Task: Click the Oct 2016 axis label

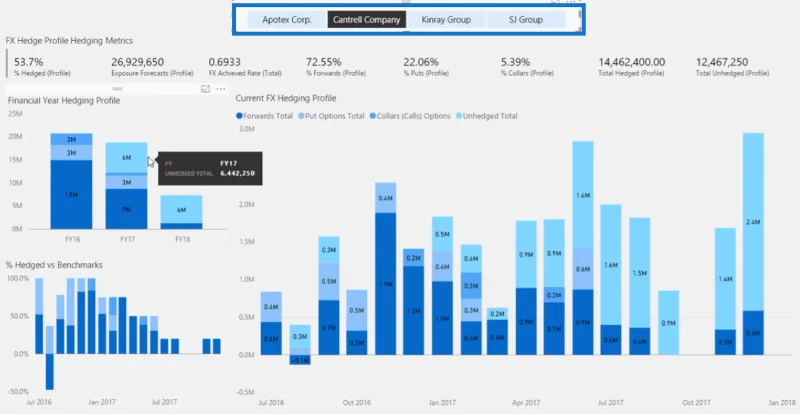Action: (357, 402)
